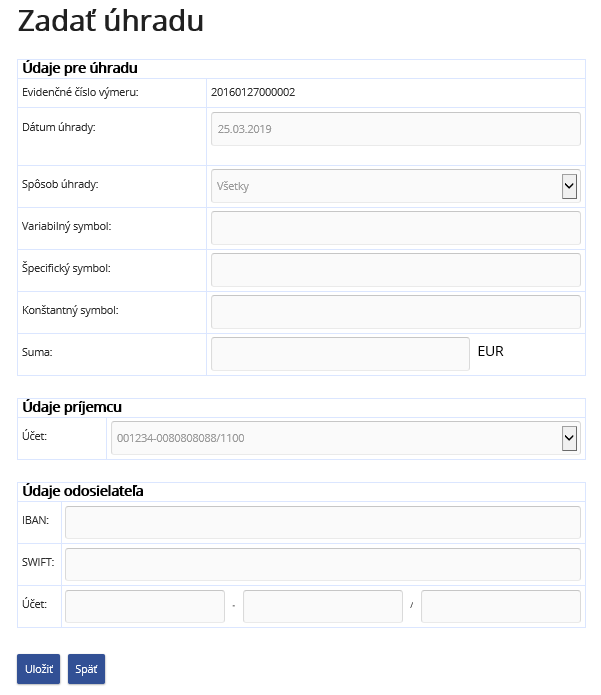Screen dimensions: 601x695
Task: Focus the IBAN input field
Action: [x=323, y=523]
